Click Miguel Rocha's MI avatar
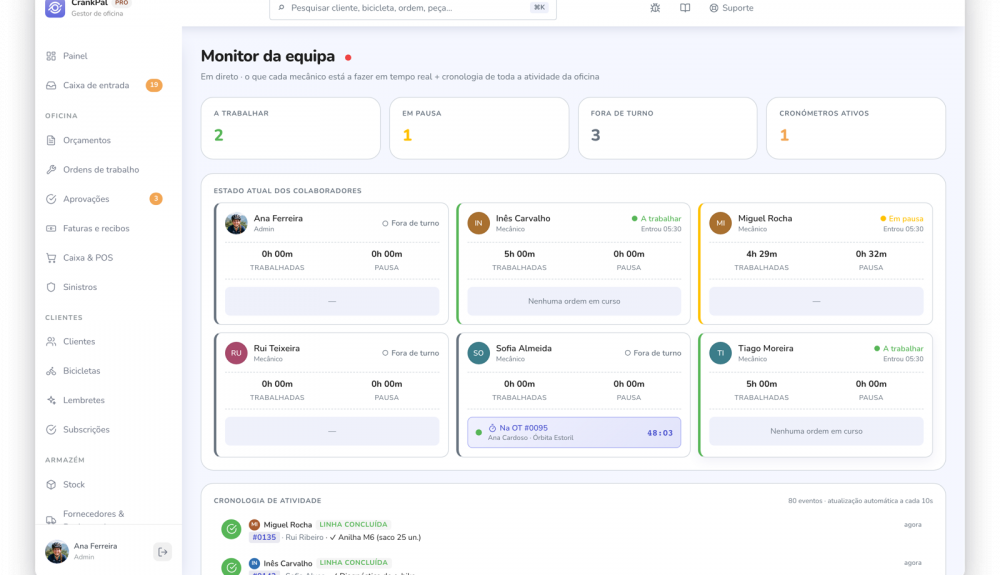This screenshot has width=1000, height=575. click(x=720, y=223)
